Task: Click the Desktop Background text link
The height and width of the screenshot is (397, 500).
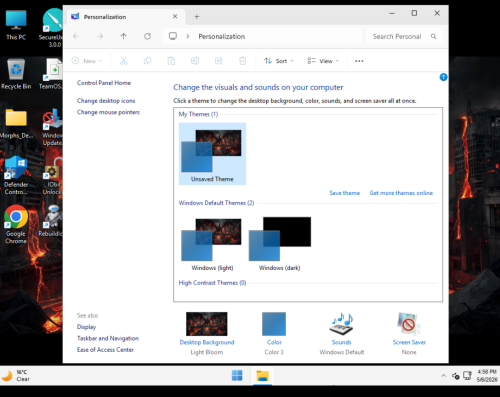Action: (207, 342)
